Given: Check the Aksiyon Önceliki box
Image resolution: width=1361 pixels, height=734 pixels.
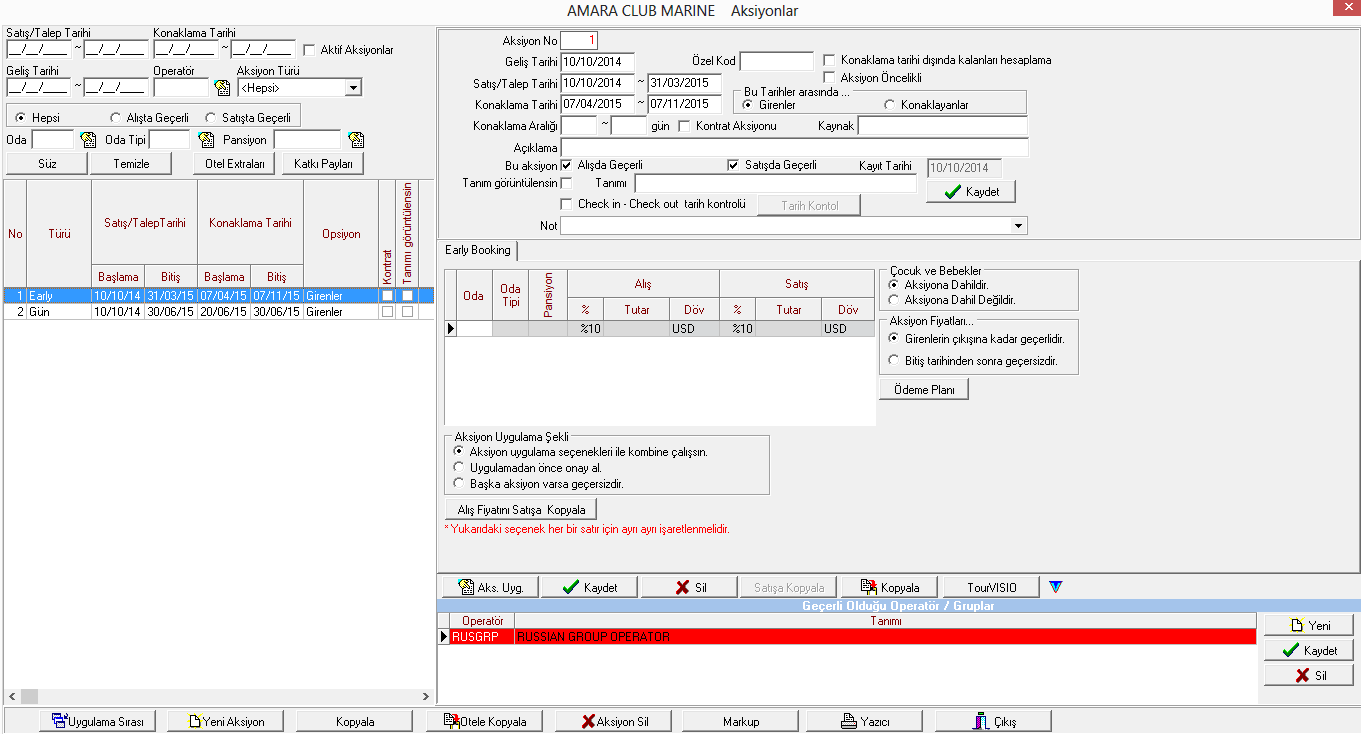Looking at the screenshot, I should (829, 77).
